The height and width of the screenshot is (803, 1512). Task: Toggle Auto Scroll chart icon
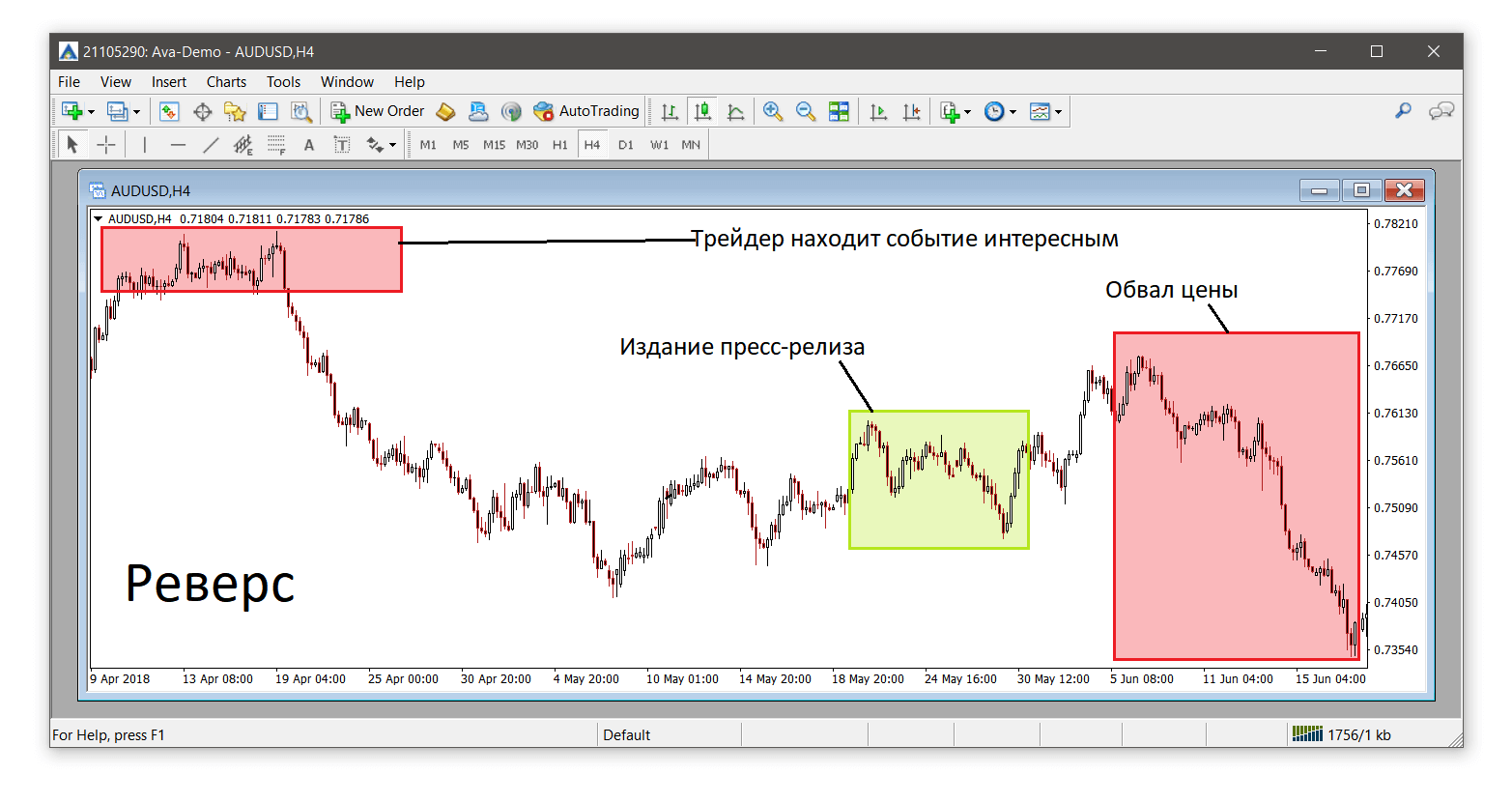[x=878, y=111]
